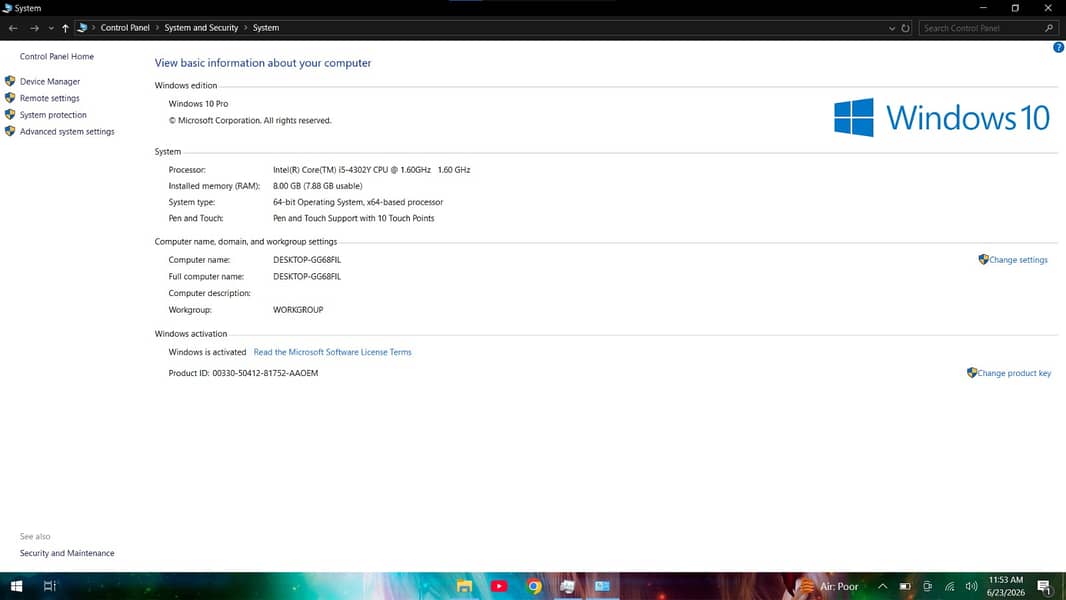The image size is (1066, 600).
Task: Click the search magnifier icon
Action: (x=1049, y=28)
